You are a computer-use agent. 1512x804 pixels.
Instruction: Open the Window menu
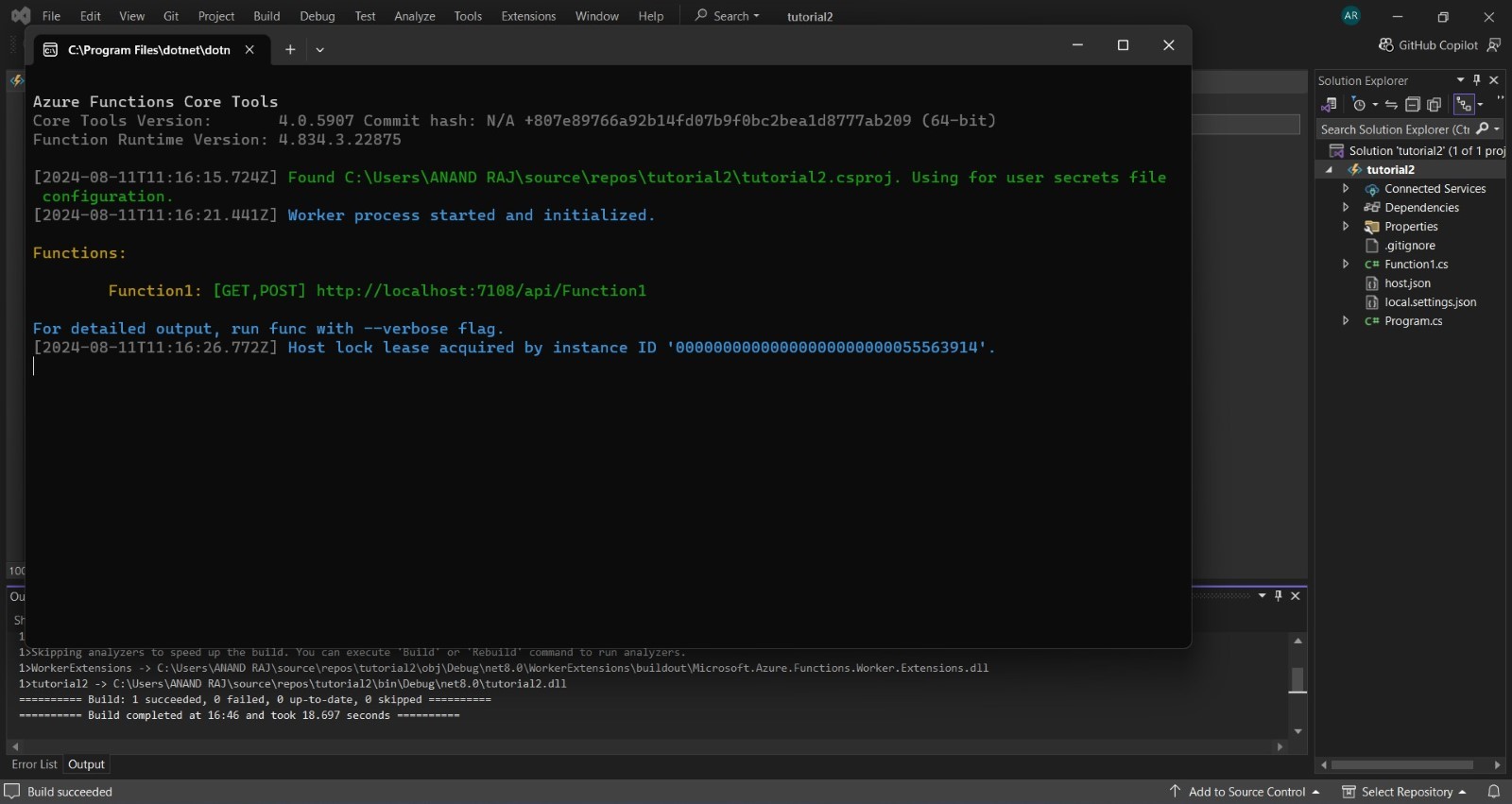tap(597, 16)
